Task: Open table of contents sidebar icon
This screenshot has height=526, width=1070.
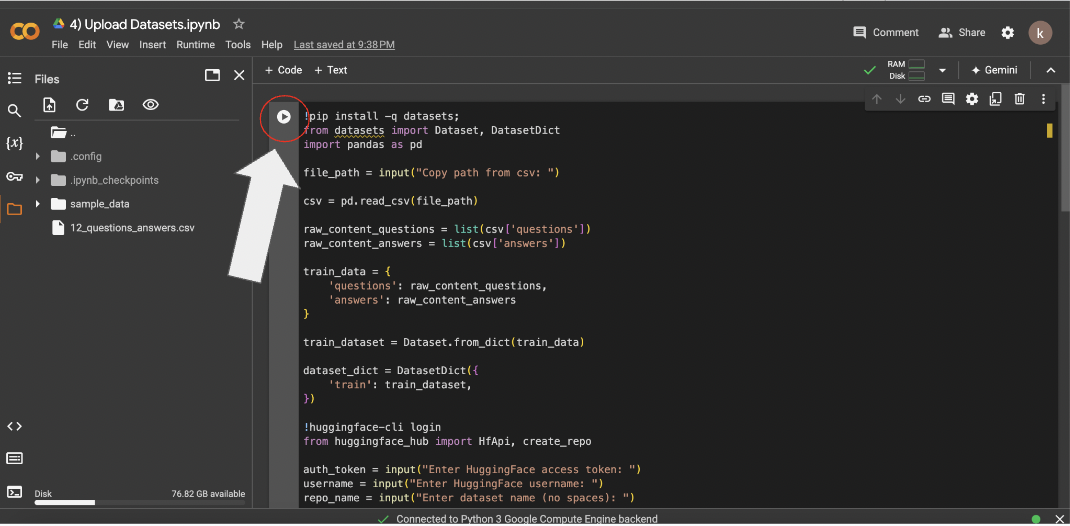Action: click(x=14, y=78)
